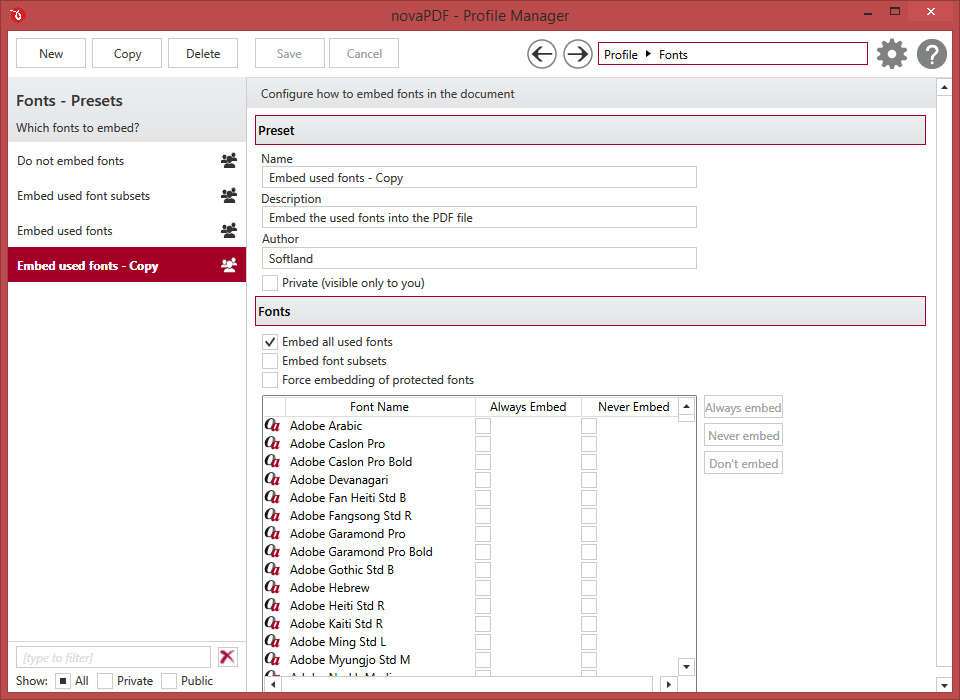This screenshot has width=960, height=700.
Task: Click the font icon beside Adobe Garamond Pro Bold
Action: [x=272, y=551]
